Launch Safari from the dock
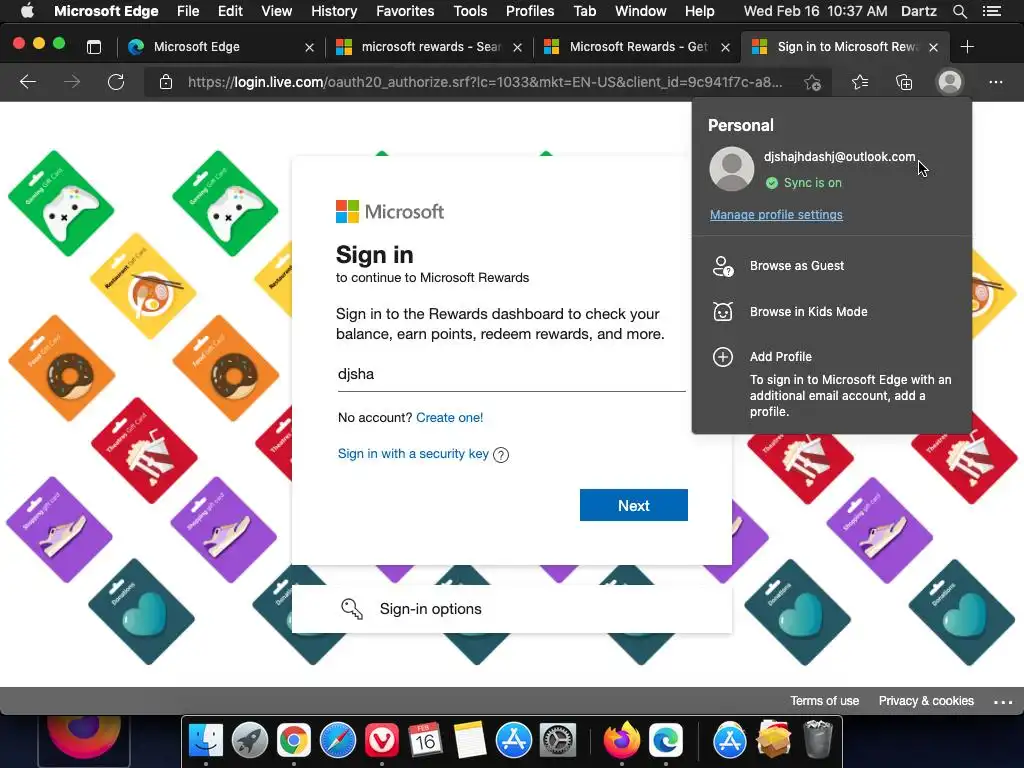Viewport: 1024px width, 768px height. (x=338, y=741)
